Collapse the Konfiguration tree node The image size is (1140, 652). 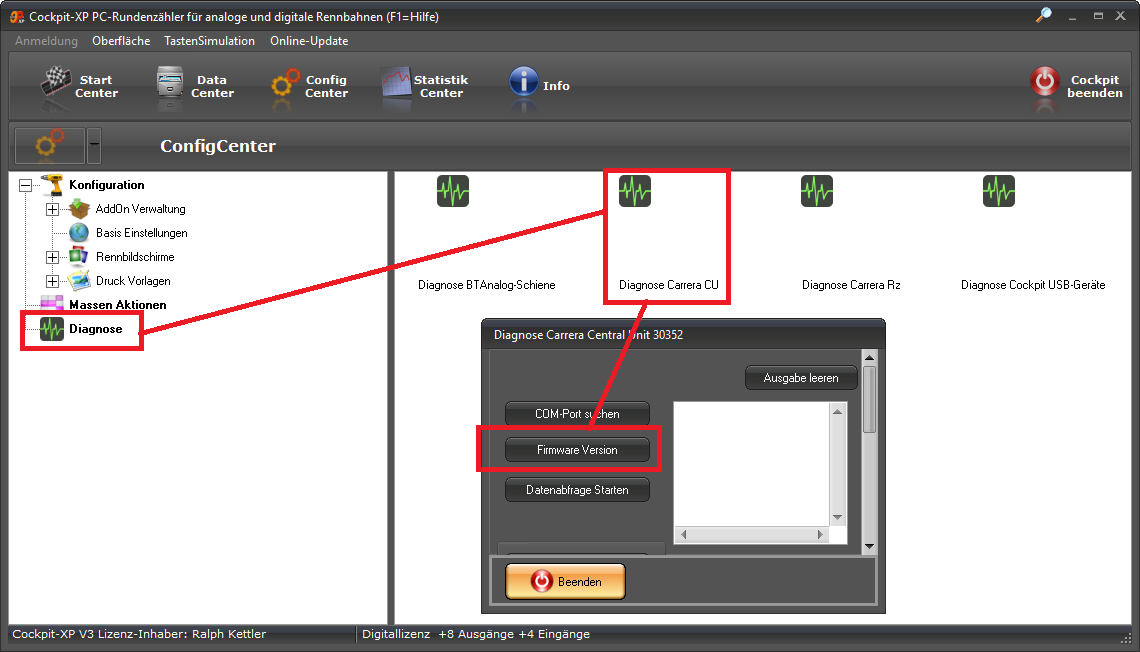click(25, 185)
